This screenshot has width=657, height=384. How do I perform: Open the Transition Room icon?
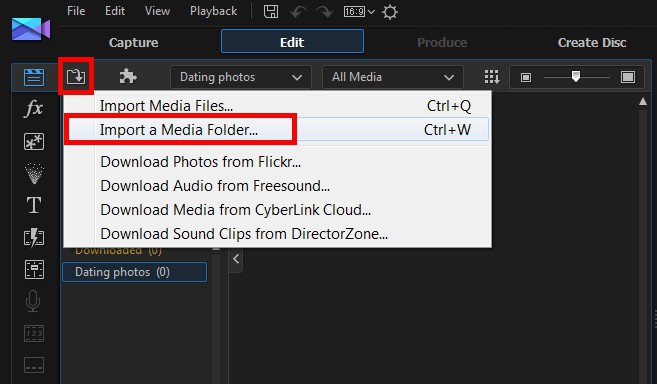pos(34,237)
